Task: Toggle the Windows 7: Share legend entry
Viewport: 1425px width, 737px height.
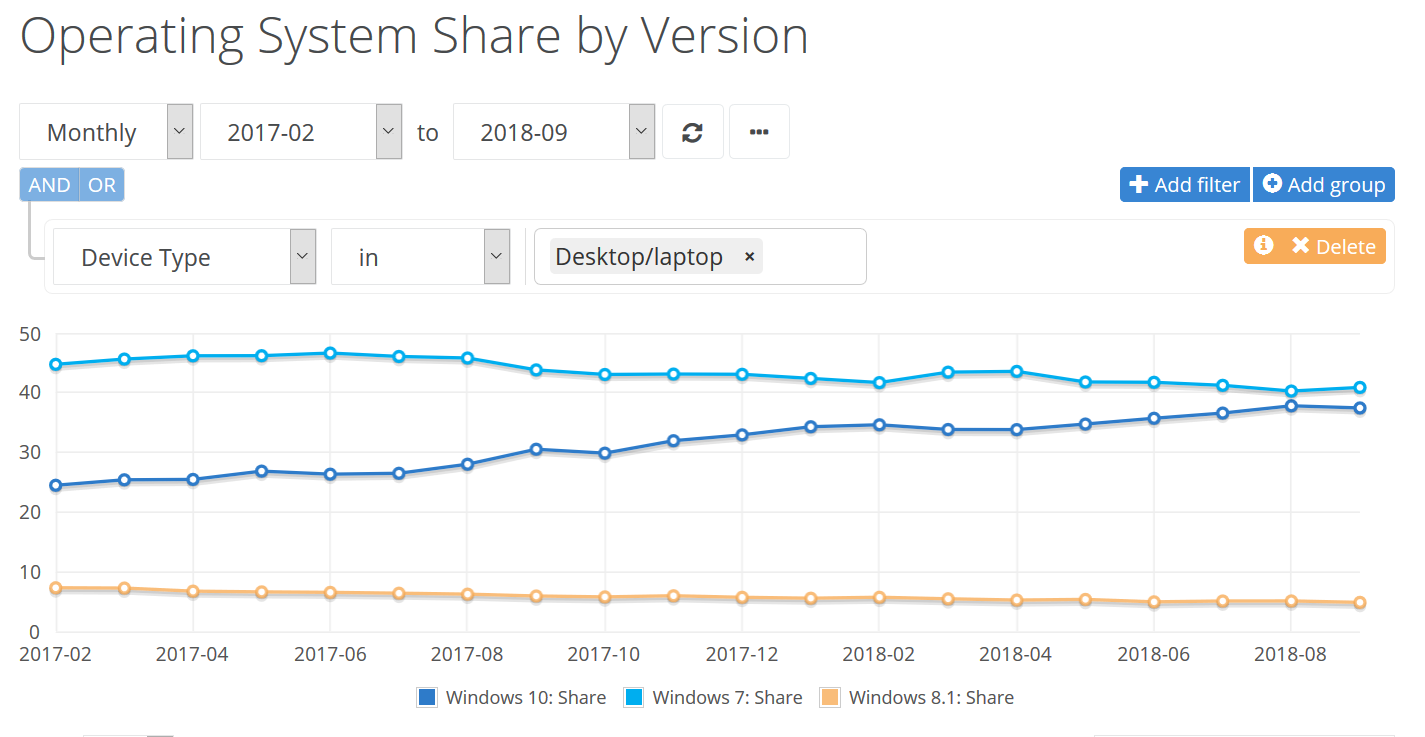Action: (713, 698)
